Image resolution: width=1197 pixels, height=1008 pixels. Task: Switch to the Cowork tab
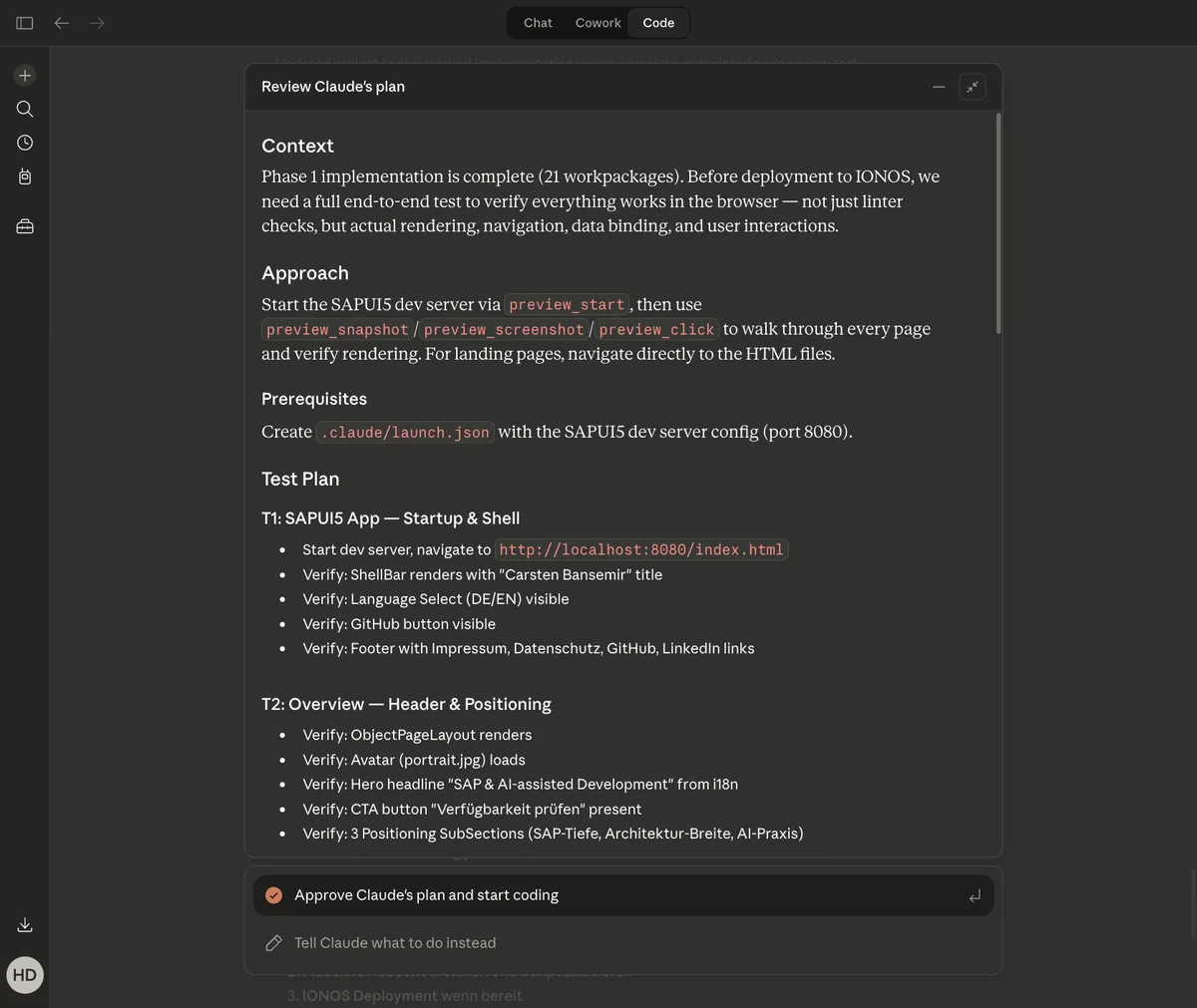598,23
